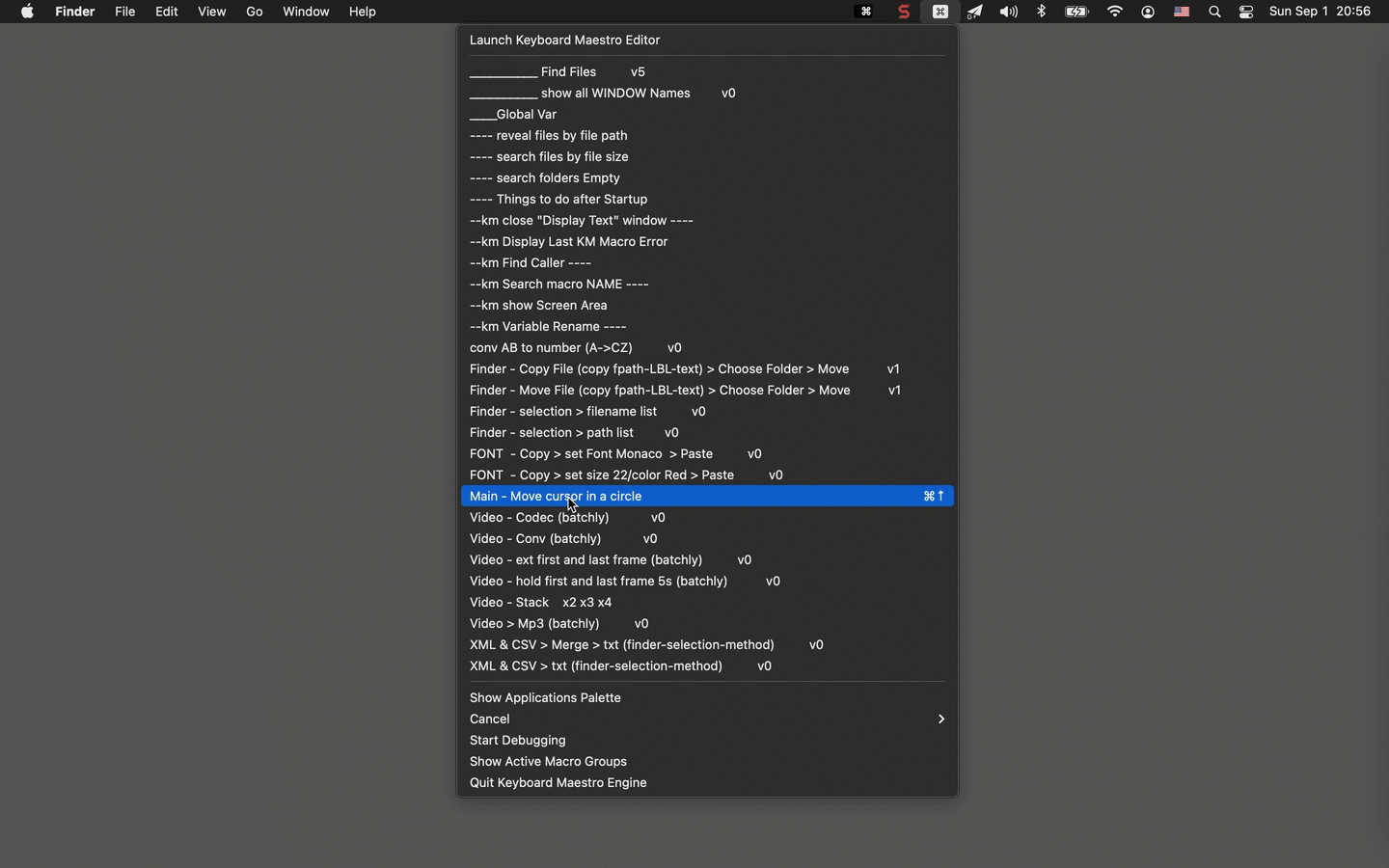Run FONT set size 22/color Red macro
Image resolution: width=1389 pixels, height=868 pixels.
click(x=707, y=475)
